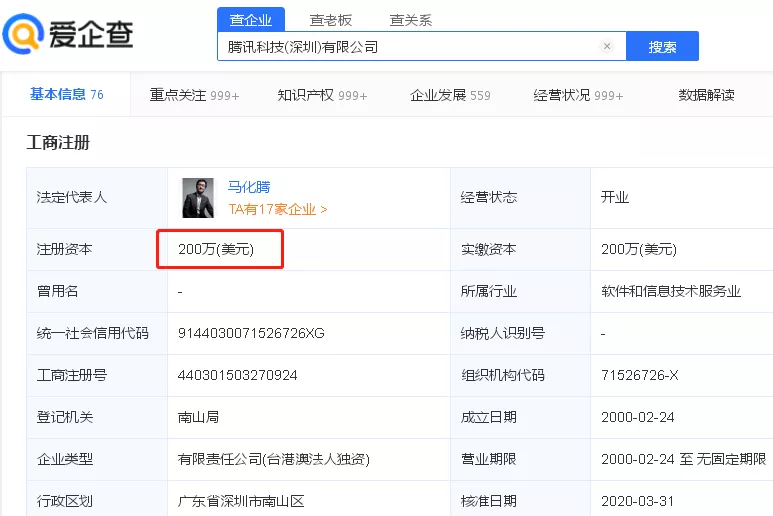Switch to the 查老板 search tab

pos(330,20)
